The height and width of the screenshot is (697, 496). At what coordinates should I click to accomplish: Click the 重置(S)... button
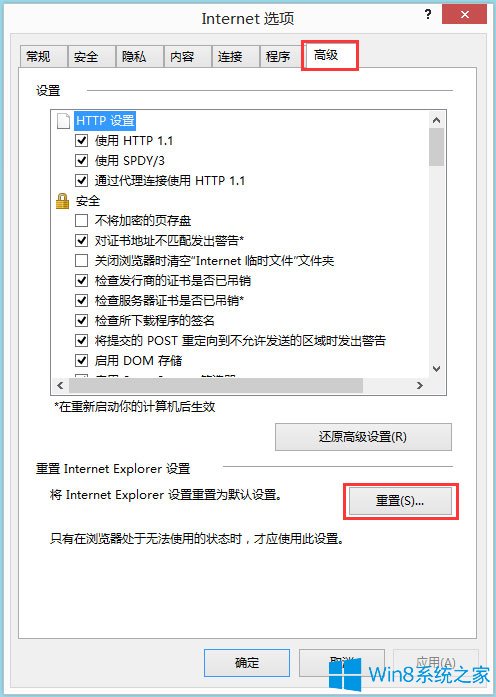[400, 501]
